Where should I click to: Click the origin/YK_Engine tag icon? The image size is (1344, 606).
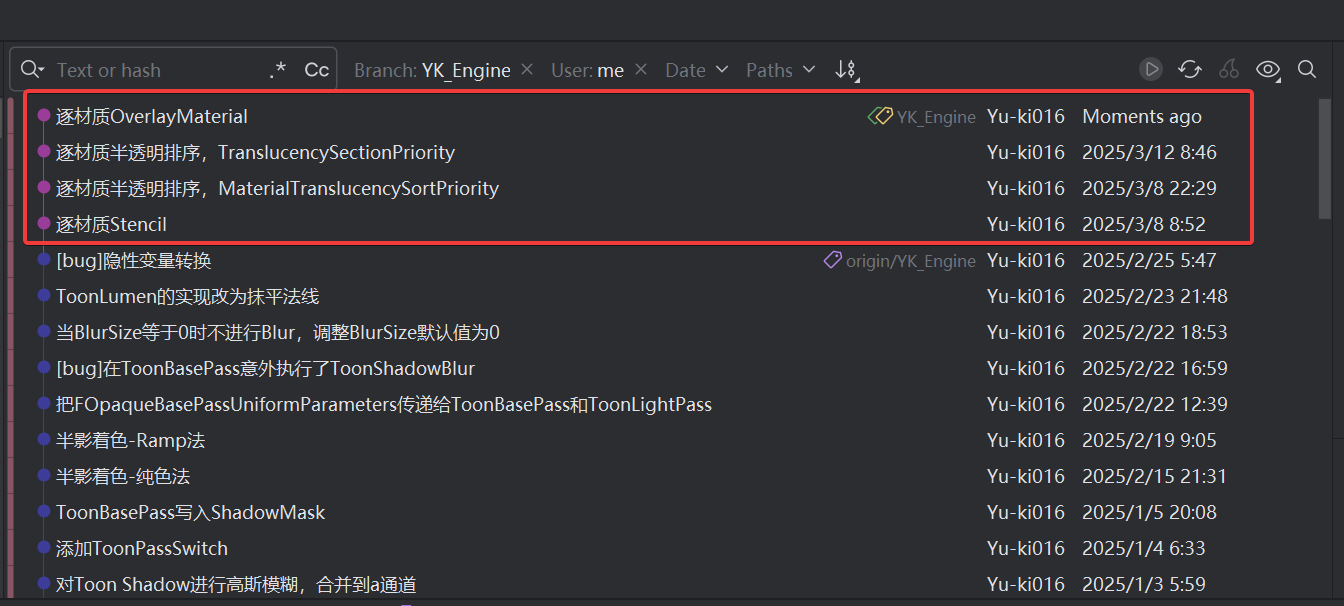[x=832, y=260]
